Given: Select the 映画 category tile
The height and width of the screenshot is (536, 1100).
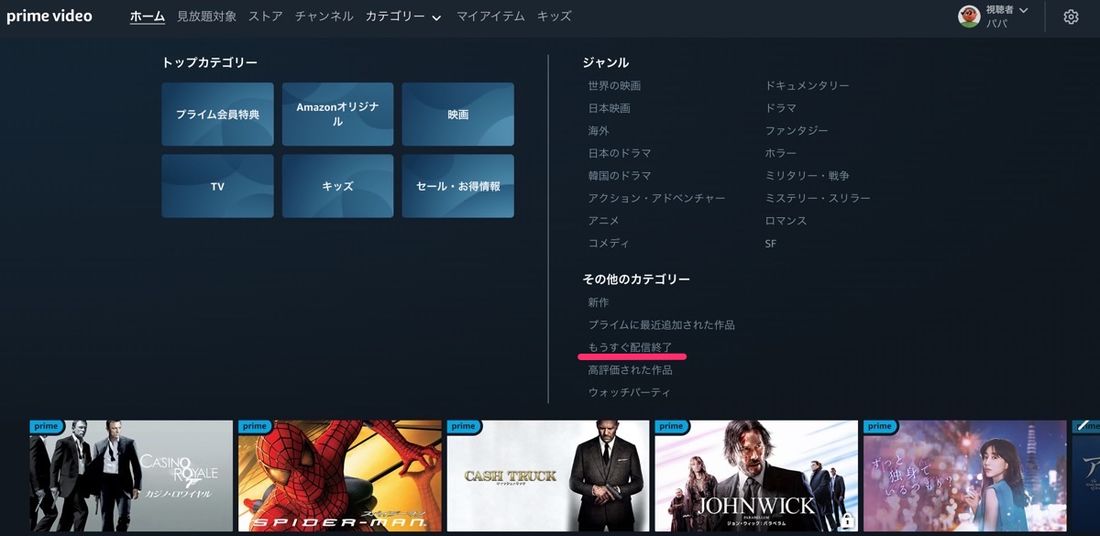Looking at the screenshot, I should coord(458,114).
